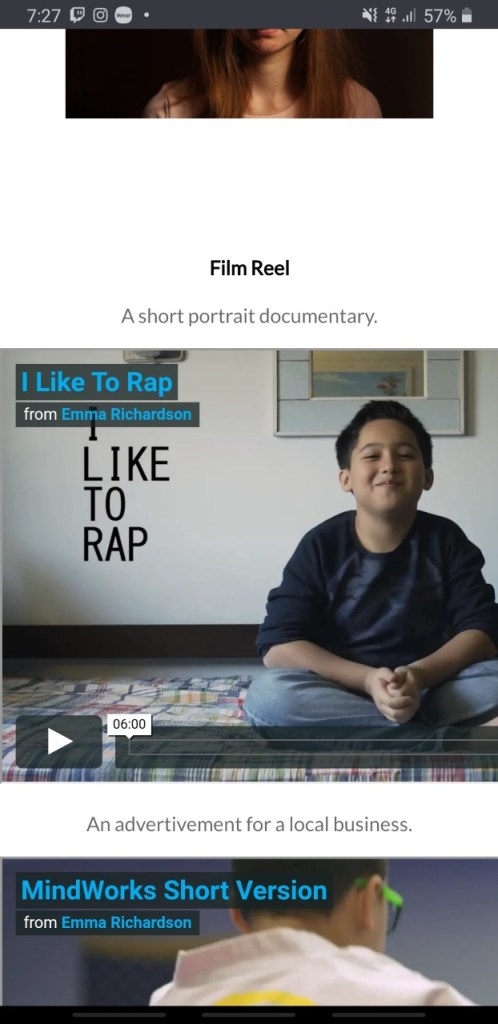Tap the muted vibrate status icon
Viewport: 498px width, 1024px height.
point(369,15)
